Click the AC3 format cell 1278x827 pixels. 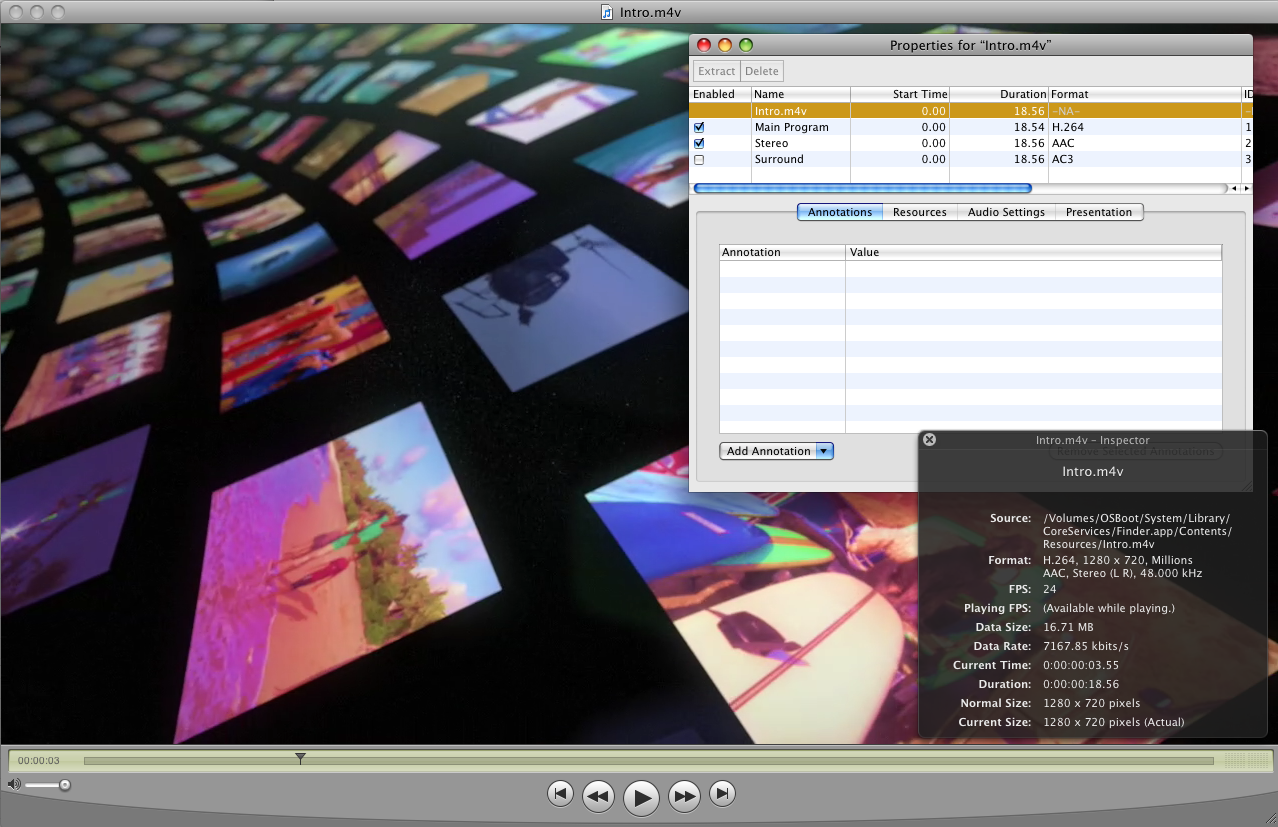[1062, 159]
